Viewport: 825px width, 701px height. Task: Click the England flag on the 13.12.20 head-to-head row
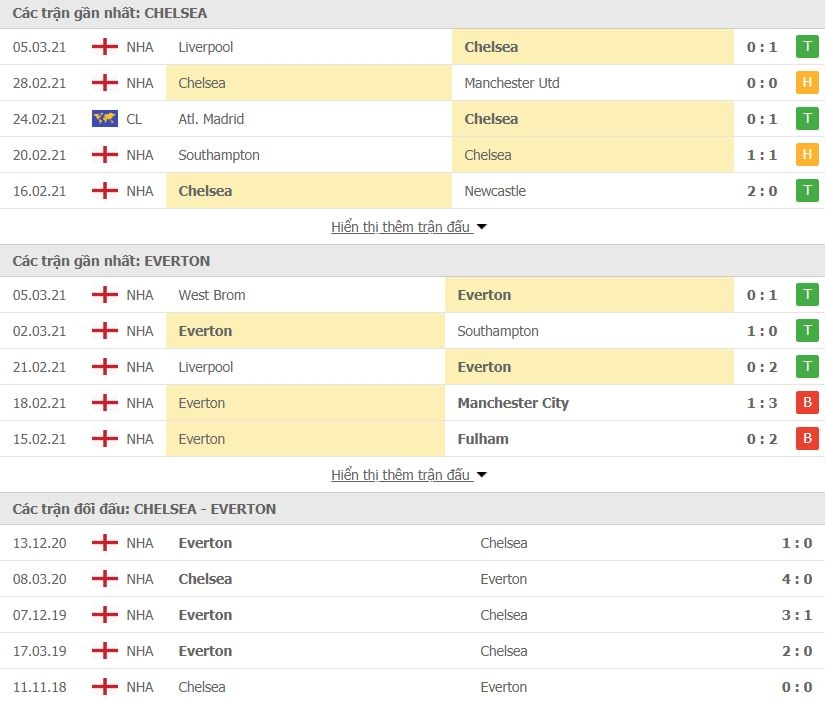(x=105, y=543)
